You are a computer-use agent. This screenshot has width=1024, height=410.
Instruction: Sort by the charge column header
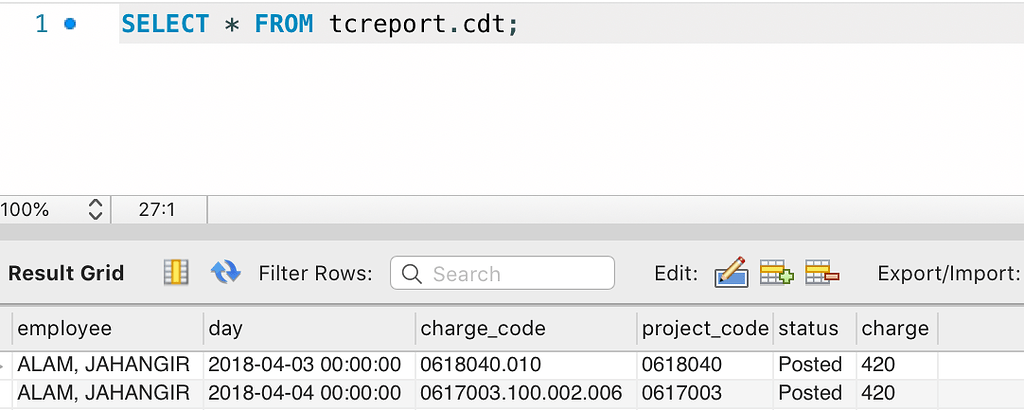897,328
